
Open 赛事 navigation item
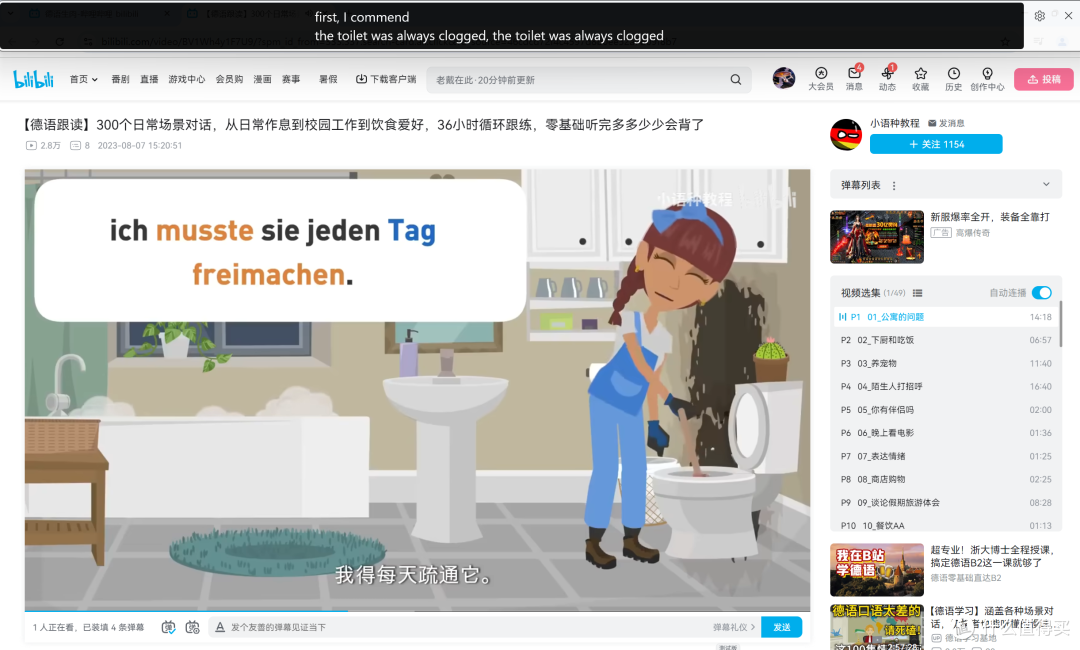(x=291, y=79)
